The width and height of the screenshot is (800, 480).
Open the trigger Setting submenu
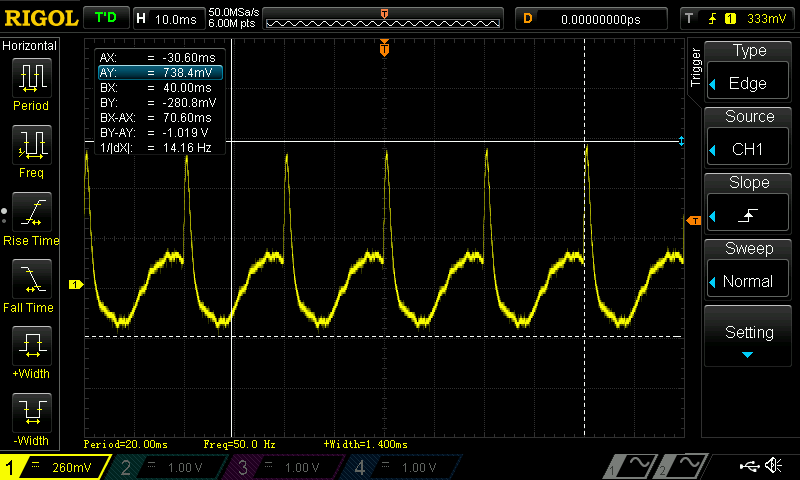(x=749, y=337)
